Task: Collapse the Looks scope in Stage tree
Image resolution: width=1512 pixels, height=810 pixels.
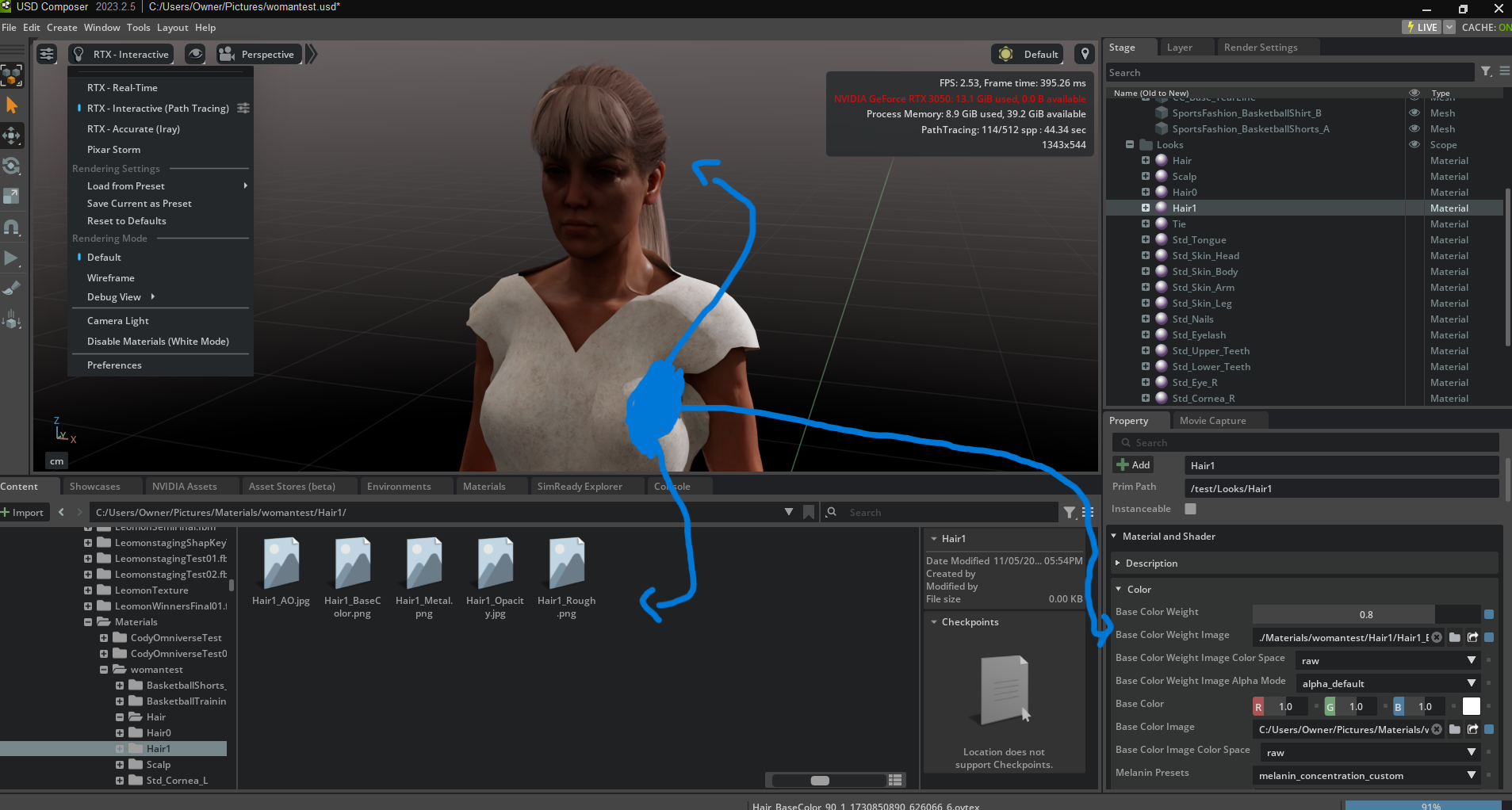Action: (1129, 144)
